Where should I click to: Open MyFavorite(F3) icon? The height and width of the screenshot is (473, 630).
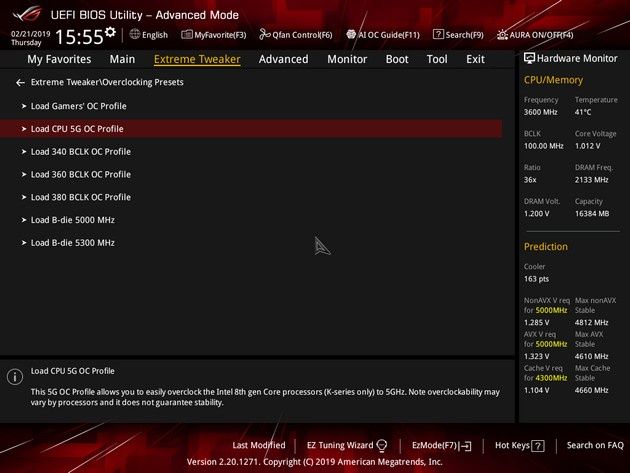click(186, 35)
